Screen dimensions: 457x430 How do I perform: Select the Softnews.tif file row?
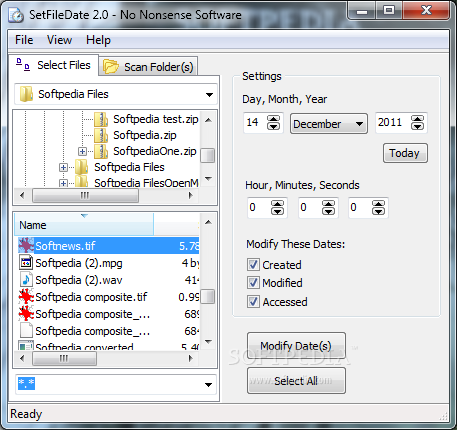click(x=108, y=246)
